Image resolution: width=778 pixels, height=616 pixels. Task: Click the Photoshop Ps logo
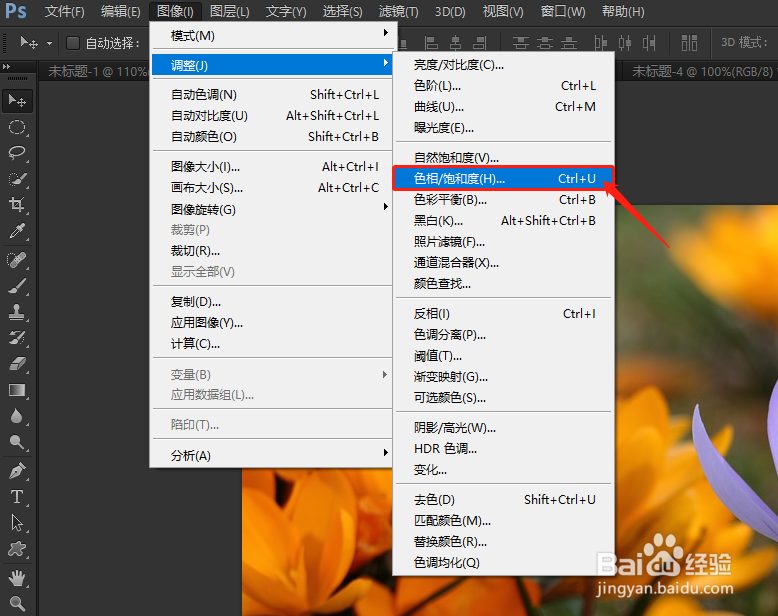point(15,10)
